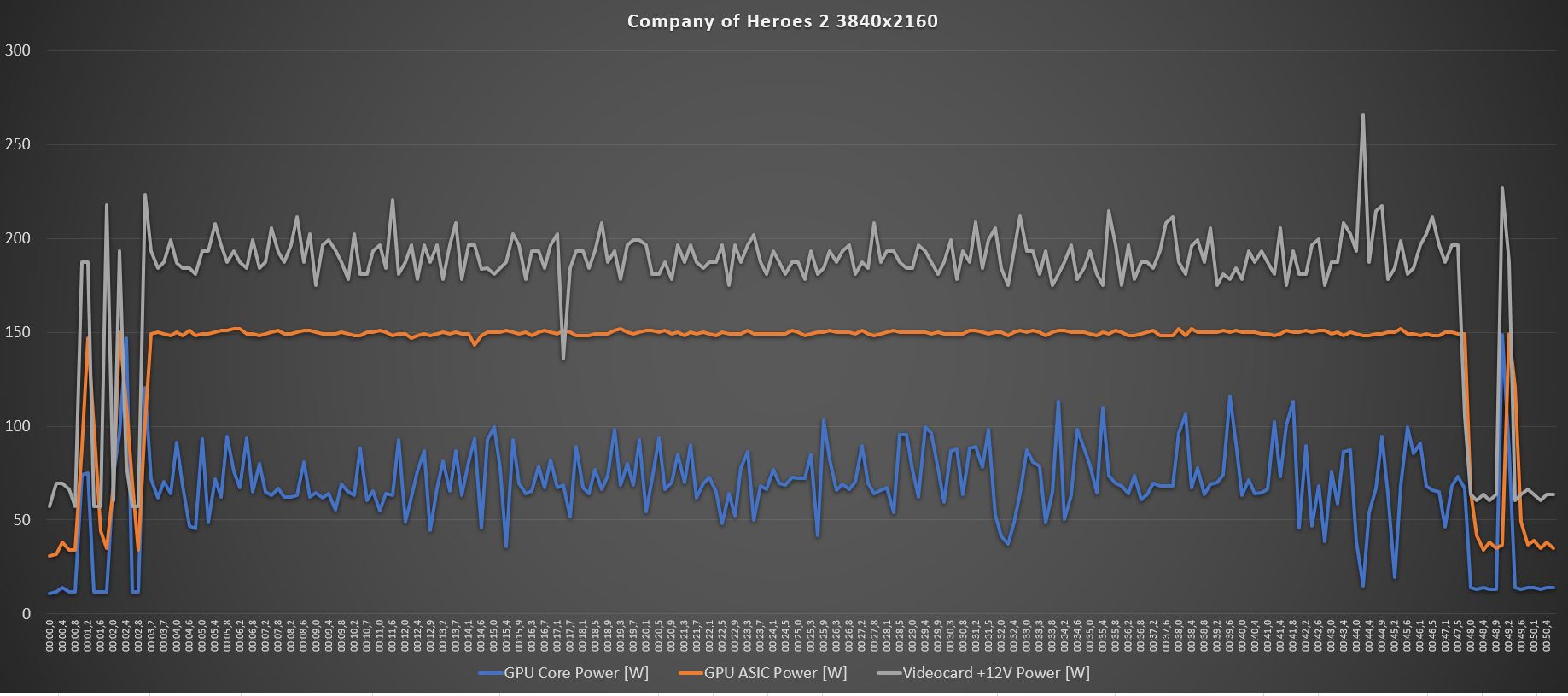This screenshot has height=696, width=1568.
Task: Click the 00:45,2 time axis label
Action: (x=1394, y=638)
